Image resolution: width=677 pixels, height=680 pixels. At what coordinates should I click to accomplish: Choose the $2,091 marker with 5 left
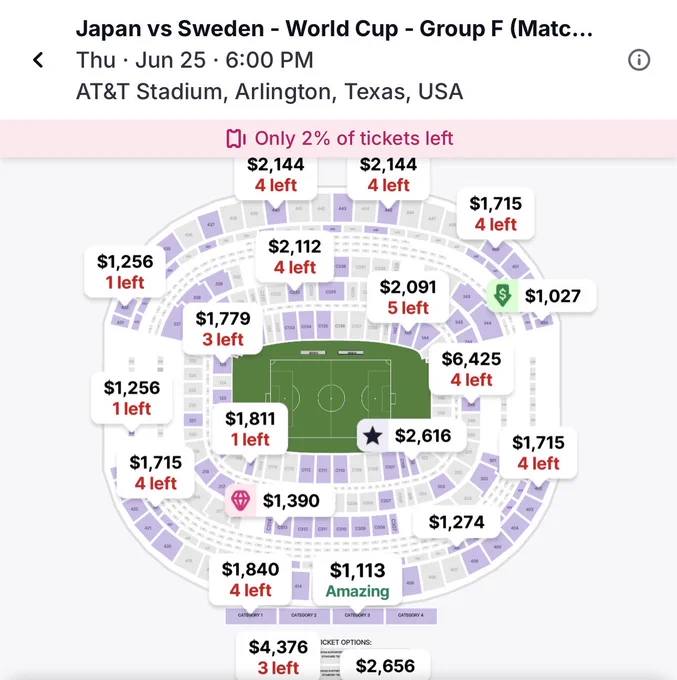click(408, 298)
